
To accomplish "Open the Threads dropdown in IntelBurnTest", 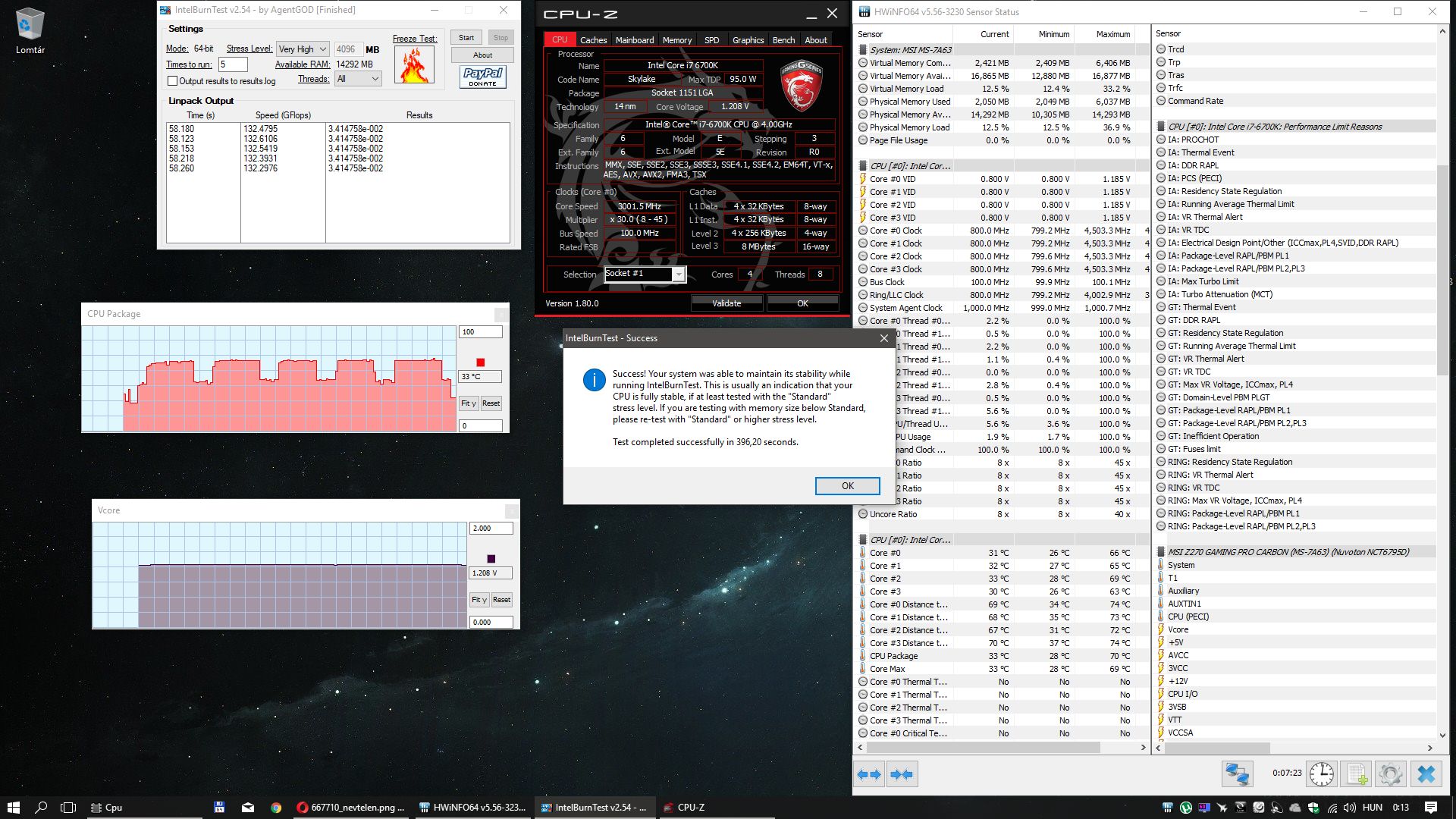I will 357,79.
